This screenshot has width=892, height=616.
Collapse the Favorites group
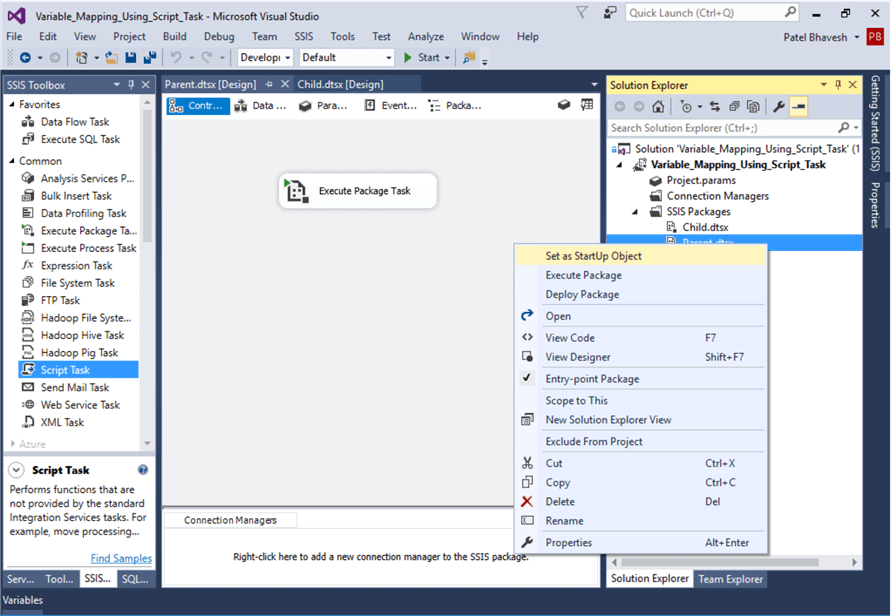(11, 104)
